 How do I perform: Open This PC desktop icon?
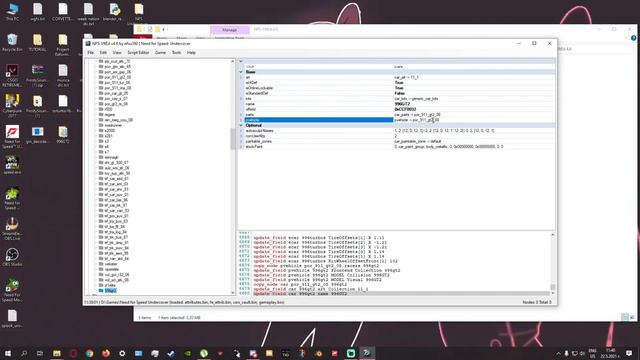tap(12, 12)
